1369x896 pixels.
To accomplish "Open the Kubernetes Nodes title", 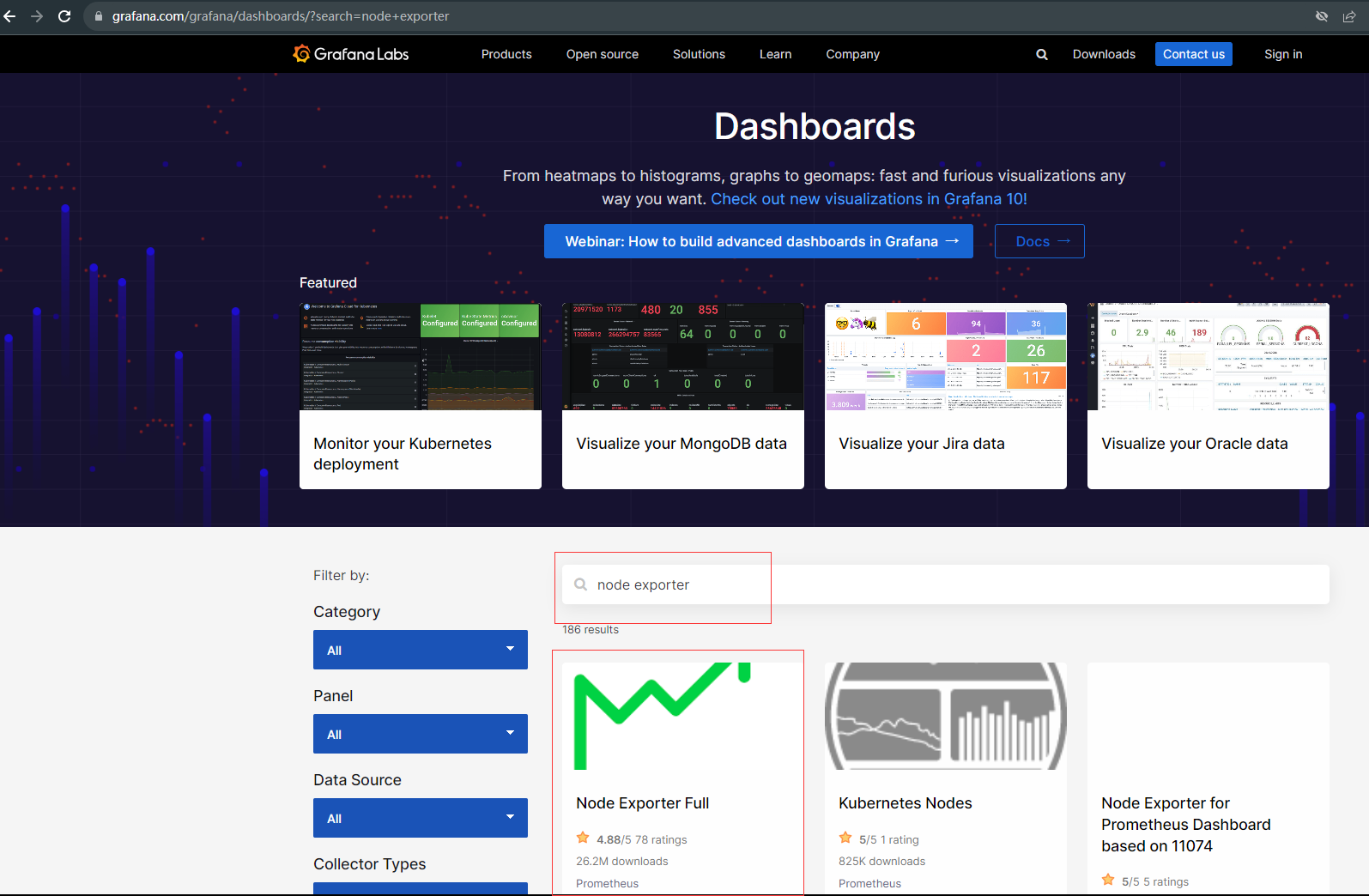I will (x=906, y=803).
